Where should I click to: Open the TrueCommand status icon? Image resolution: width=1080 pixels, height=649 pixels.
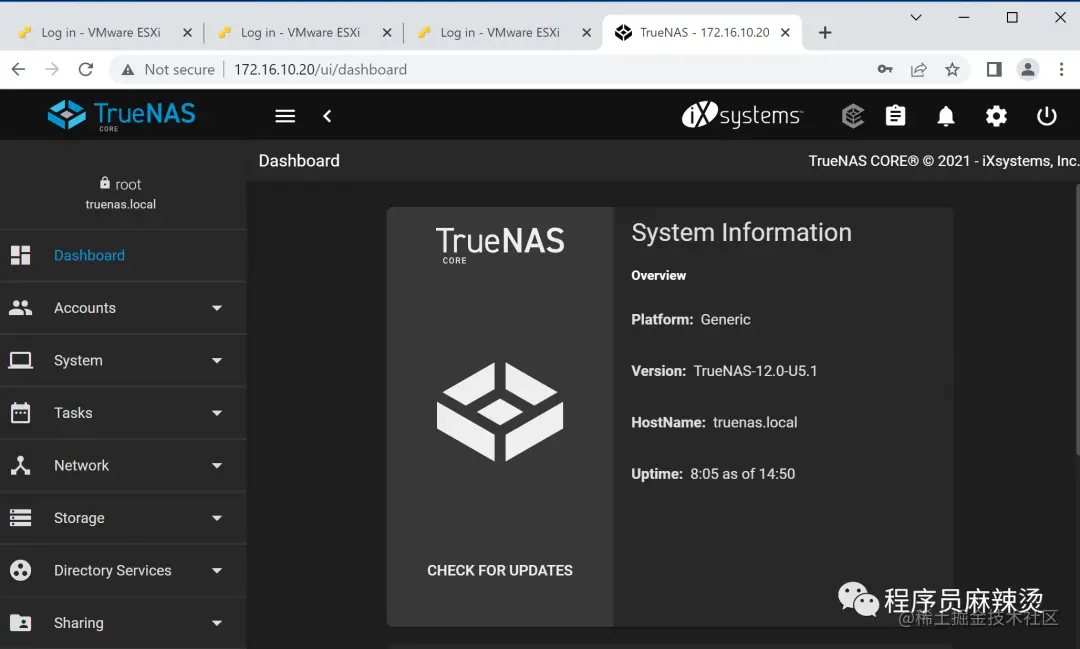[x=853, y=116]
